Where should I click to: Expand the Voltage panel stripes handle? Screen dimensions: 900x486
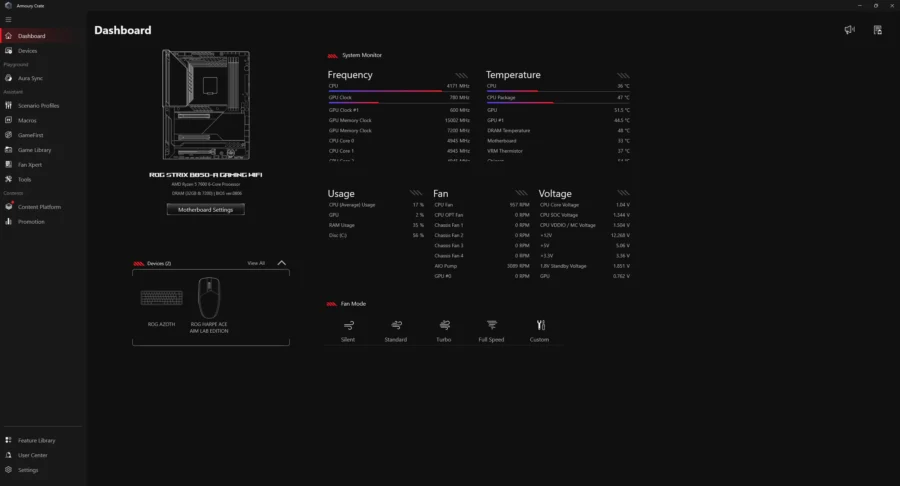pos(623,193)
